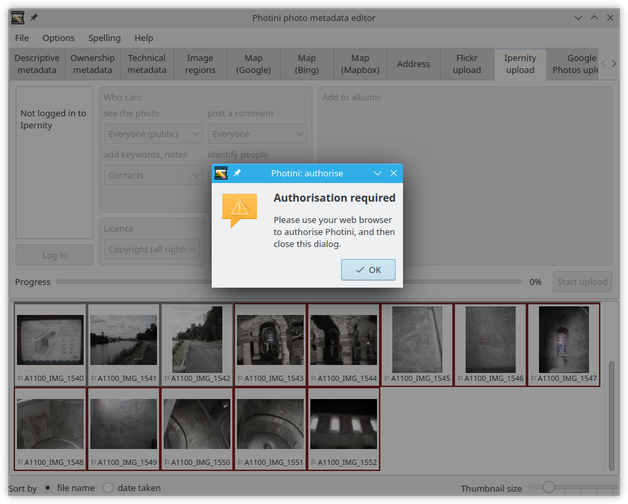Click the Photini icon in authorise dialog title bar

(221, 173)
